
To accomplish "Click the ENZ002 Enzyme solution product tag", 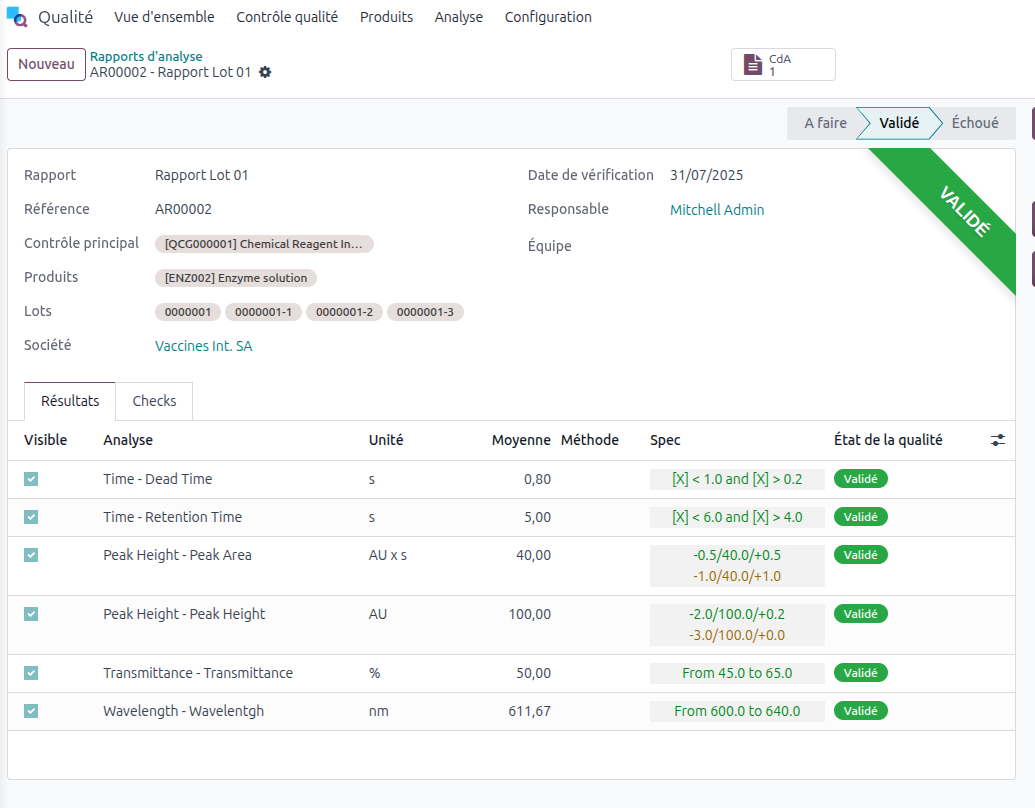I will point(237,278).
